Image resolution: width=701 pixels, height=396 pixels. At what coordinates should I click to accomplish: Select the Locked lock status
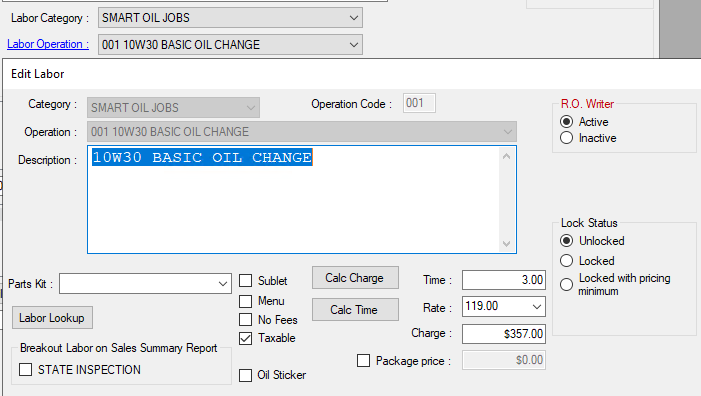566,261
